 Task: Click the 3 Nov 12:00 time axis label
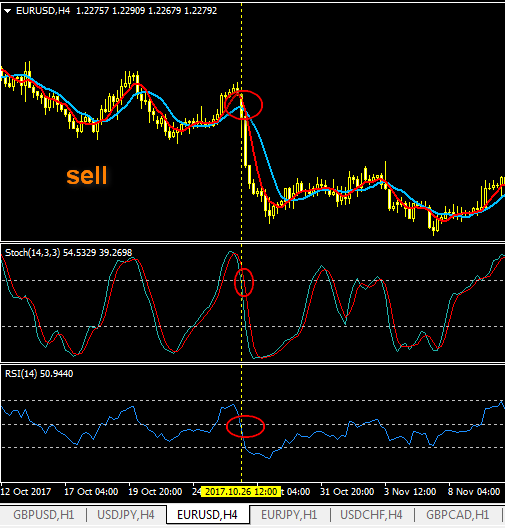tap(410, 492)
